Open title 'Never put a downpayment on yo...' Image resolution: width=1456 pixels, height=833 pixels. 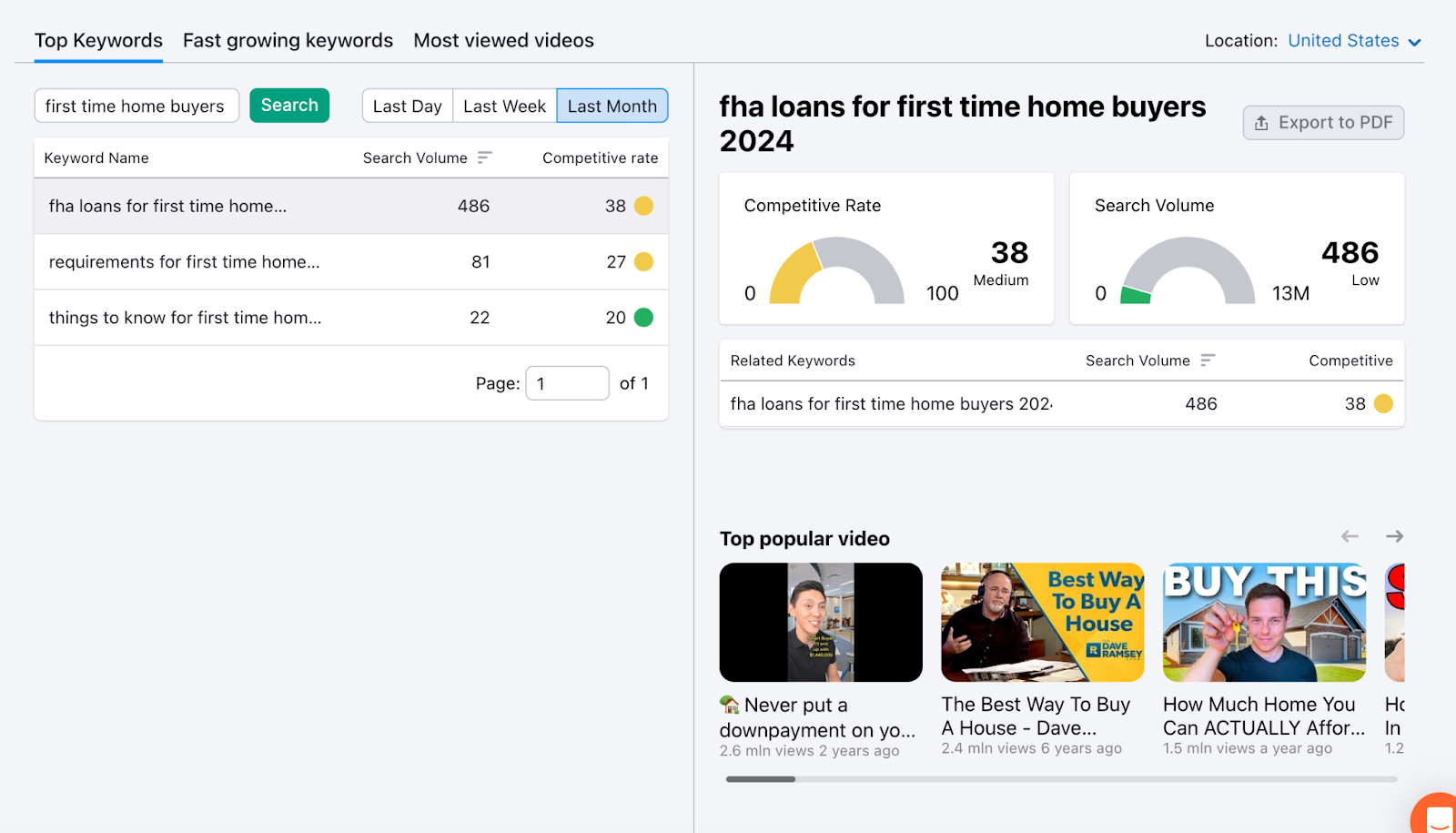tap(817, 717)
